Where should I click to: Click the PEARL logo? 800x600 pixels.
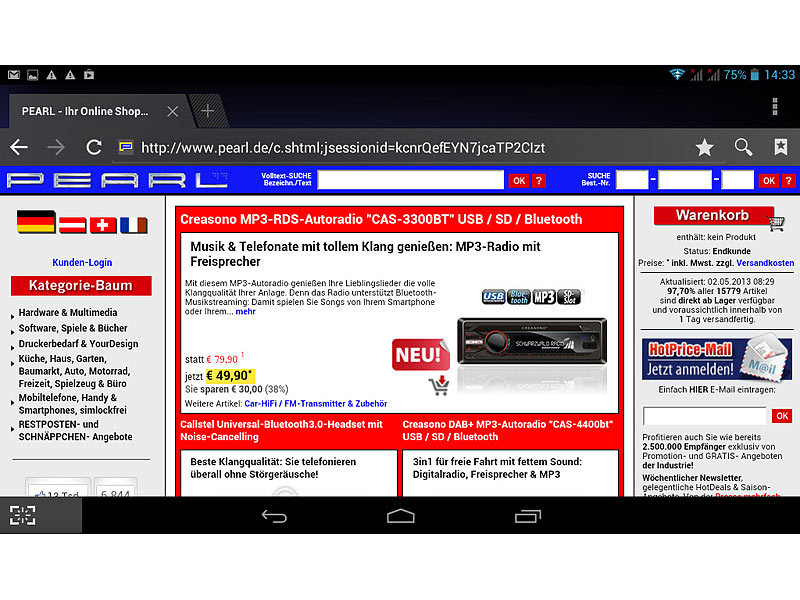(117, 180)
